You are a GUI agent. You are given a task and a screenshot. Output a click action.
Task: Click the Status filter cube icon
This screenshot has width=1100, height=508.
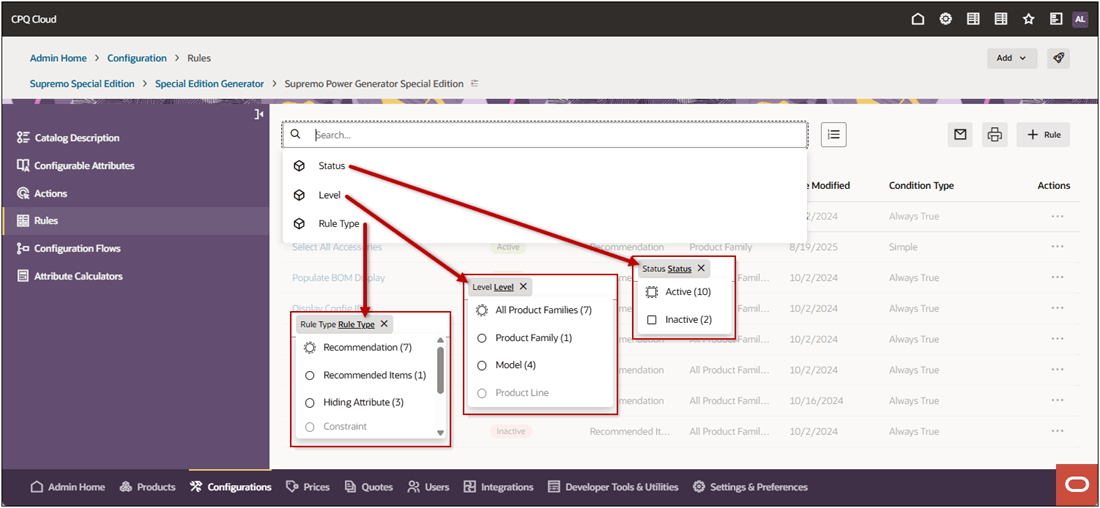(300, 166)
